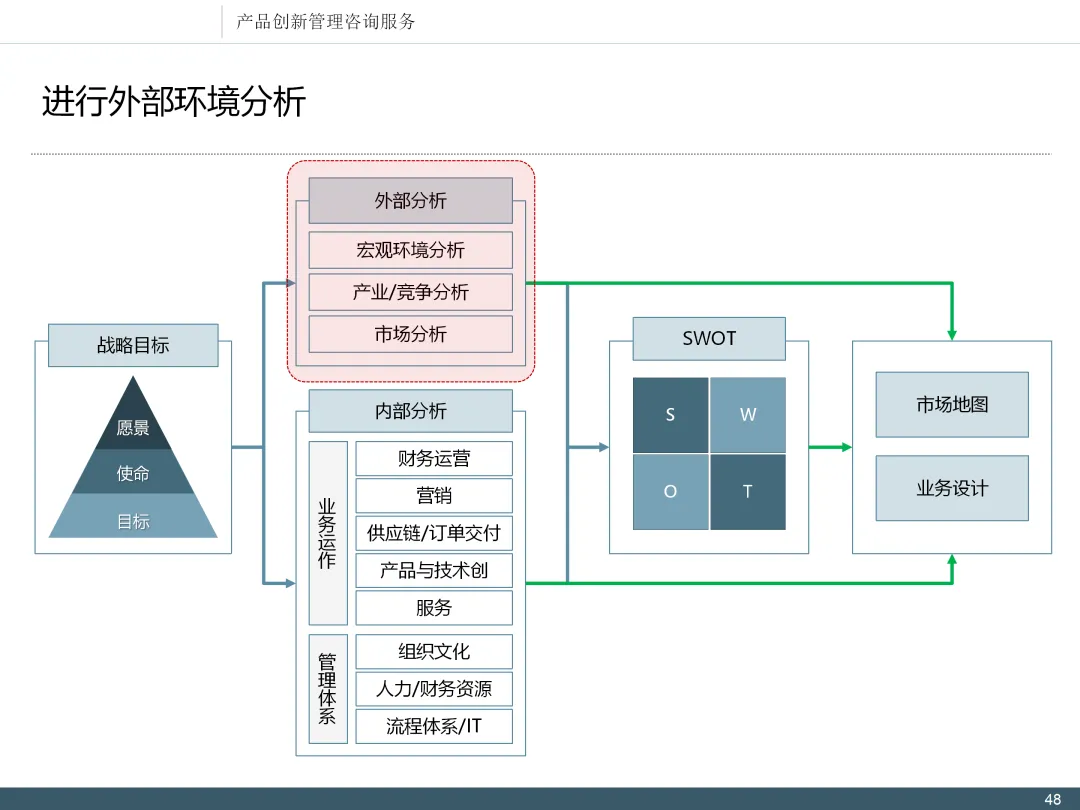Click the 市场地图 box
Viewport: 1080px width, 810px height.
coord(952,404)
